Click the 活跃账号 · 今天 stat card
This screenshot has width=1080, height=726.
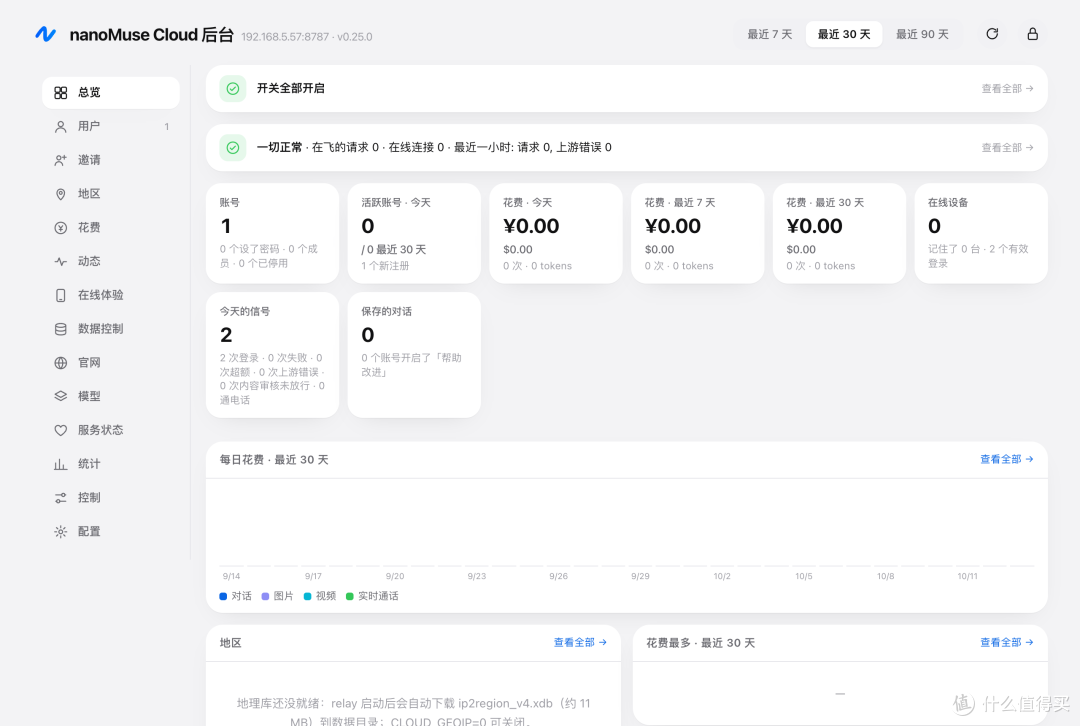[414, 233]
